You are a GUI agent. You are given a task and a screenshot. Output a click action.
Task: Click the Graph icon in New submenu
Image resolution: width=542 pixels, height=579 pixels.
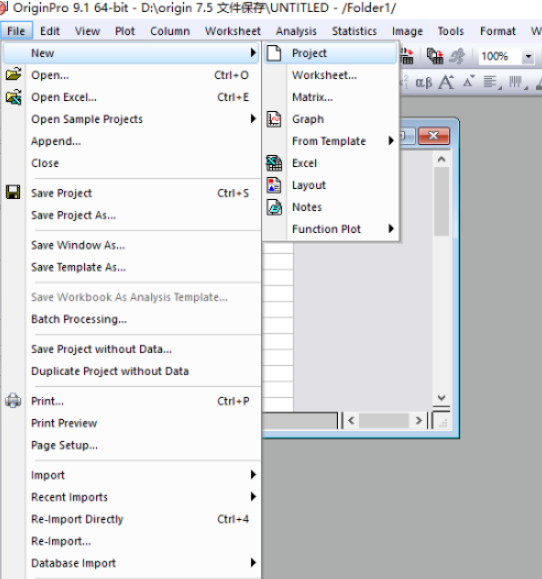tap(274, 119)
